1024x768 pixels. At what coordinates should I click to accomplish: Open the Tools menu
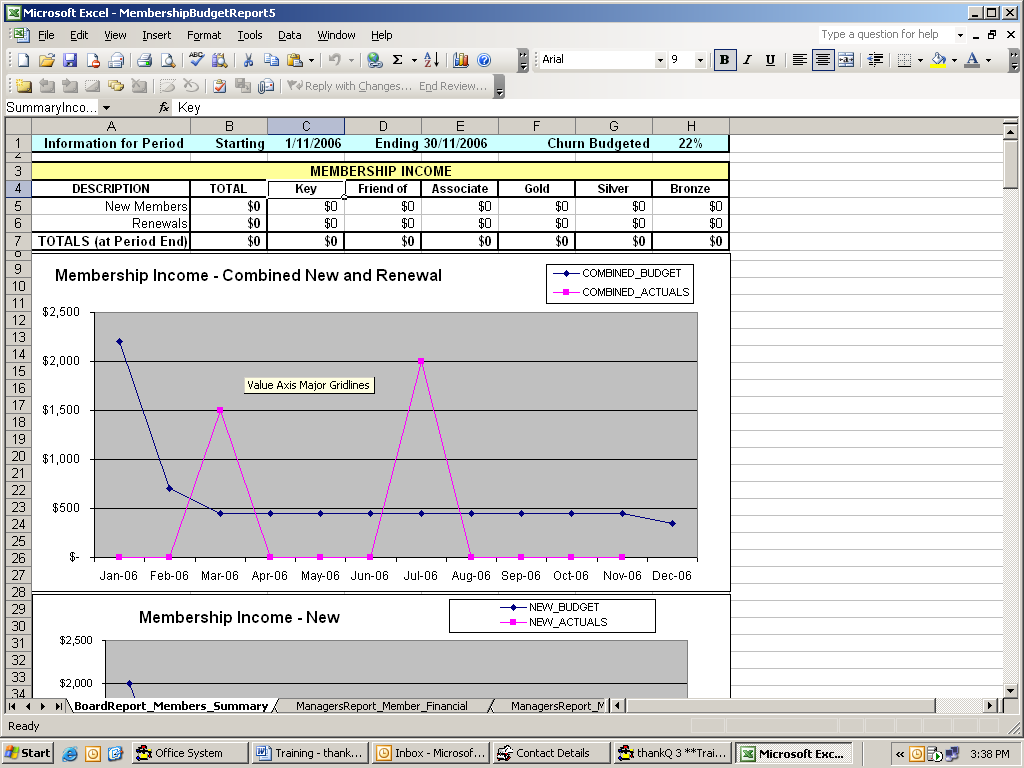click(x=249, y=35)
